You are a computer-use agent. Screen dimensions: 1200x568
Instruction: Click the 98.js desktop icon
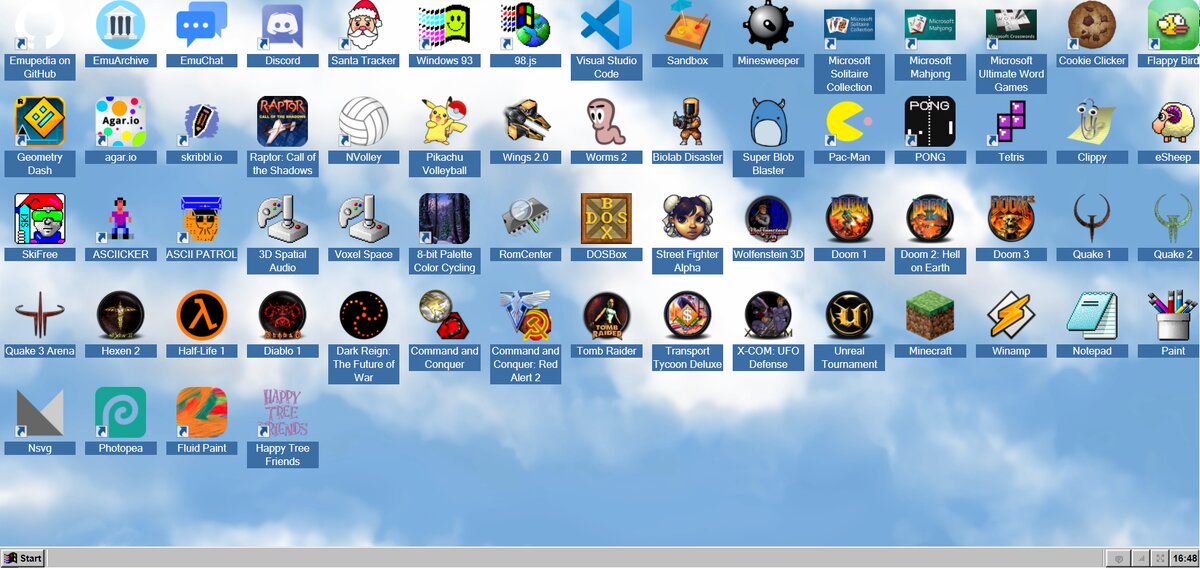pos(525,25)
